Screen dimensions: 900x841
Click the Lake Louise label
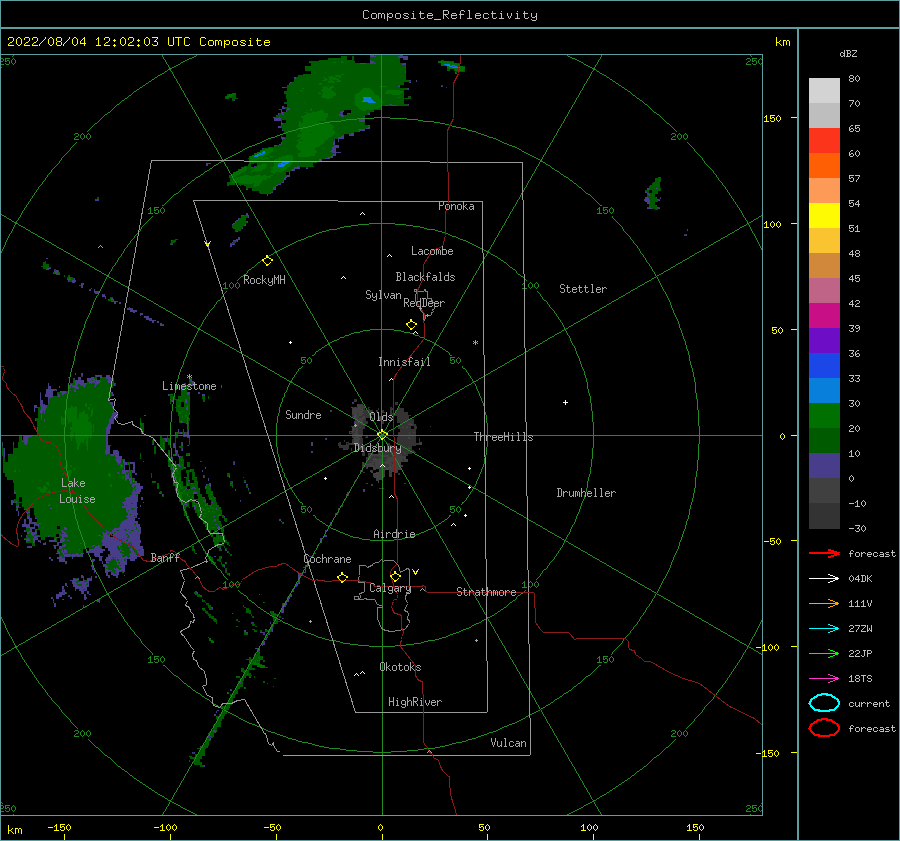point(77,491)
